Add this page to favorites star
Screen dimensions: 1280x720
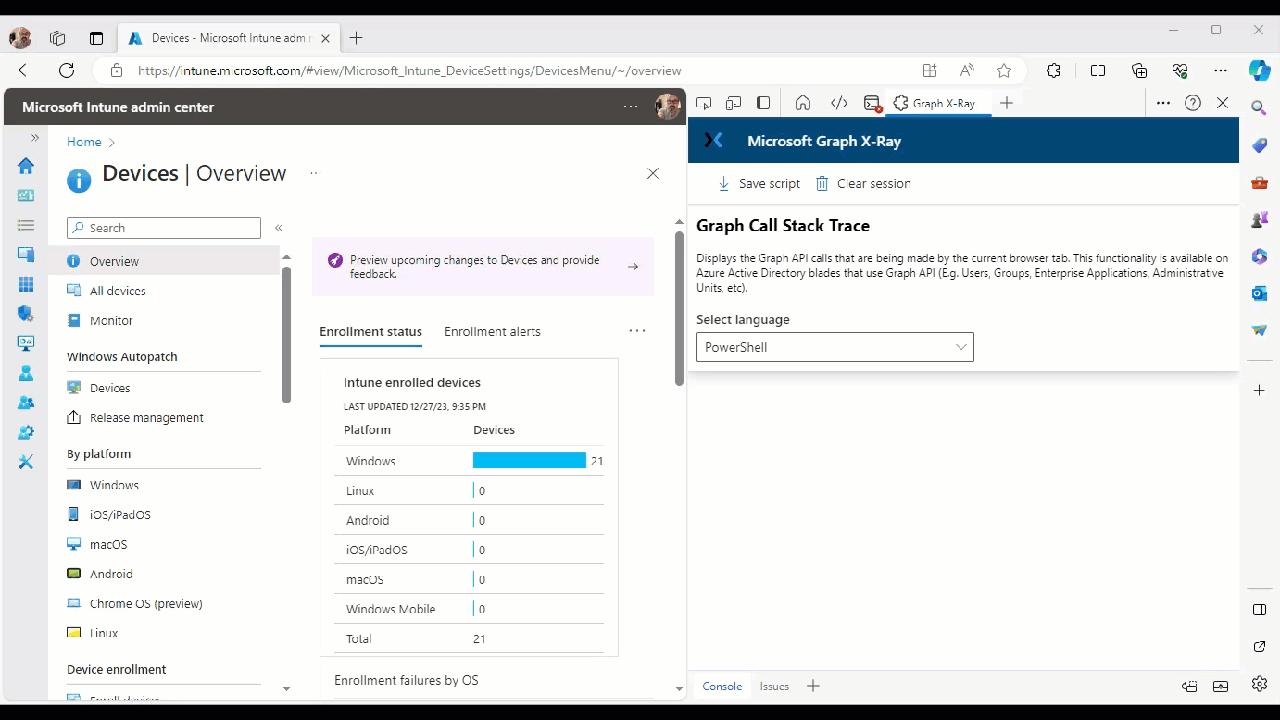point(1004,71)
